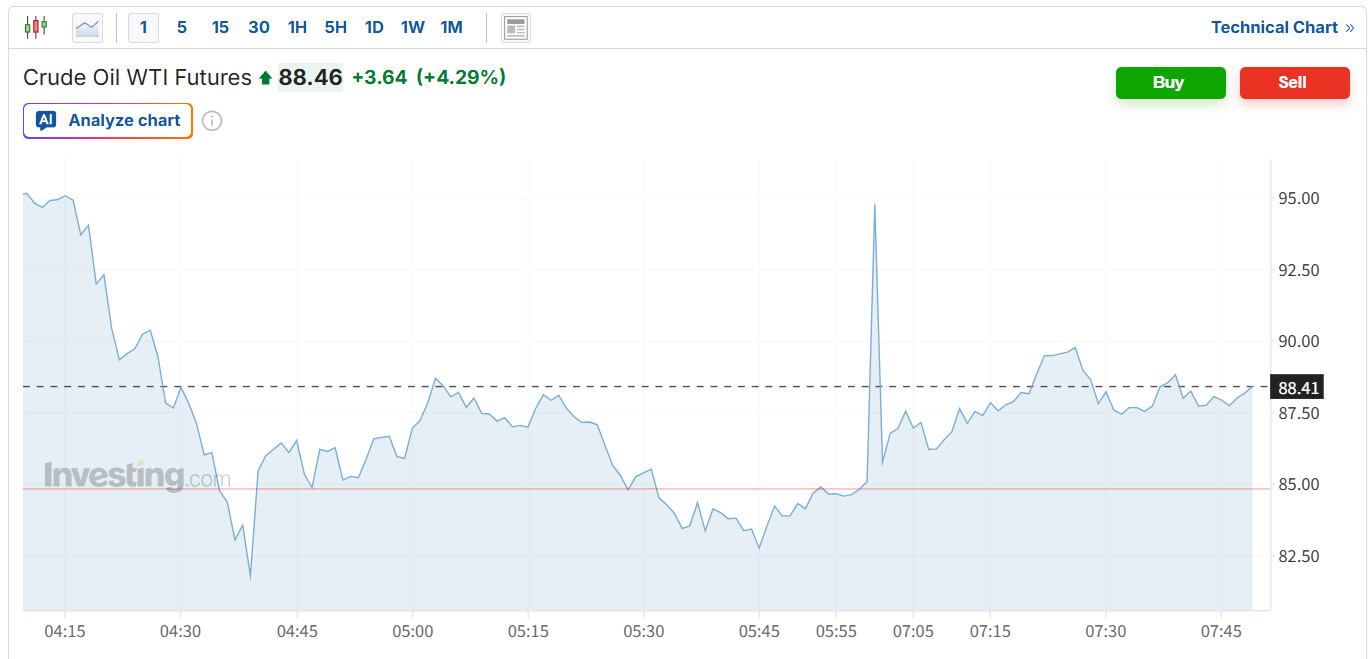The width and height of the screenshot is (1370, 659).
Task: Click the Investing.com watermark logo
Action: point(136,476)
